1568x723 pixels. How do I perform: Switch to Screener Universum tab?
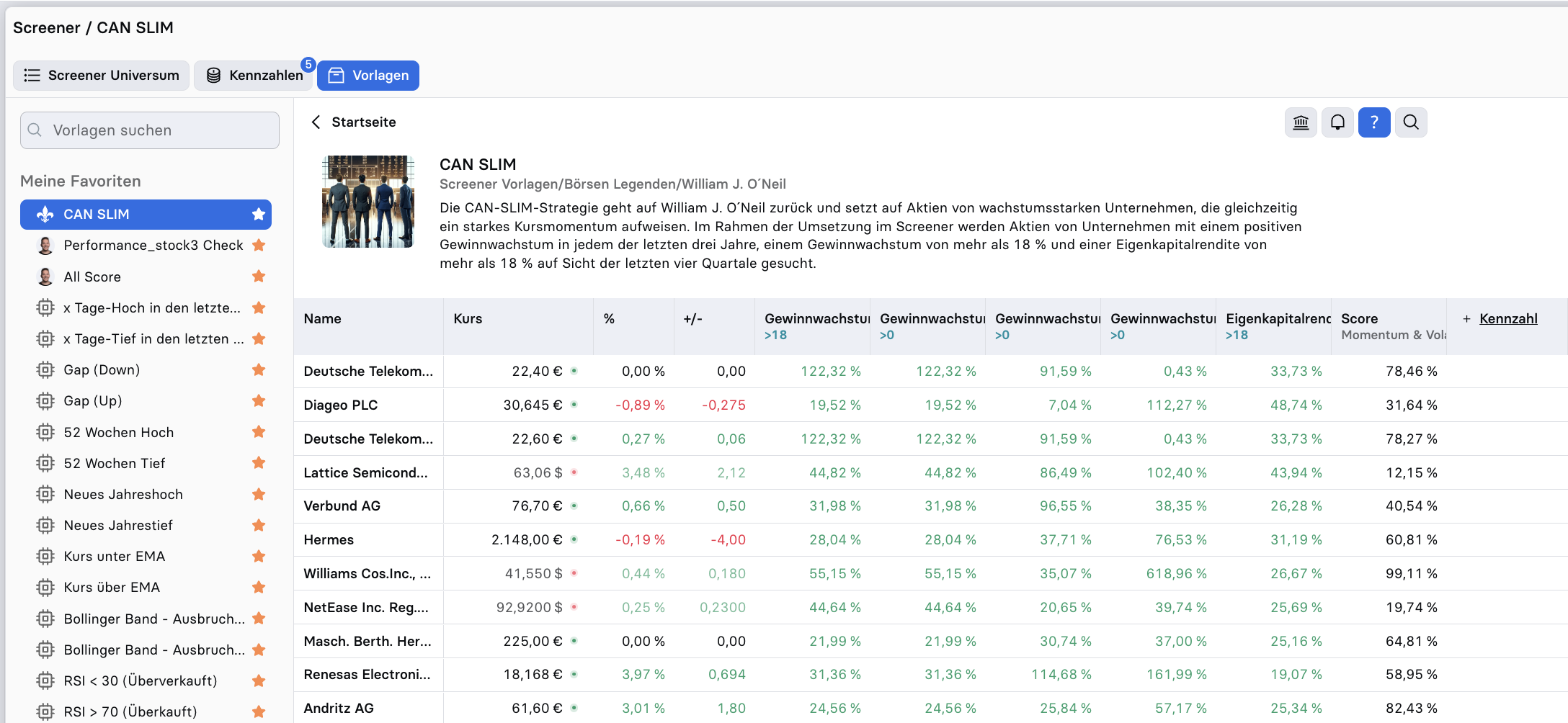tap(102, 76)
